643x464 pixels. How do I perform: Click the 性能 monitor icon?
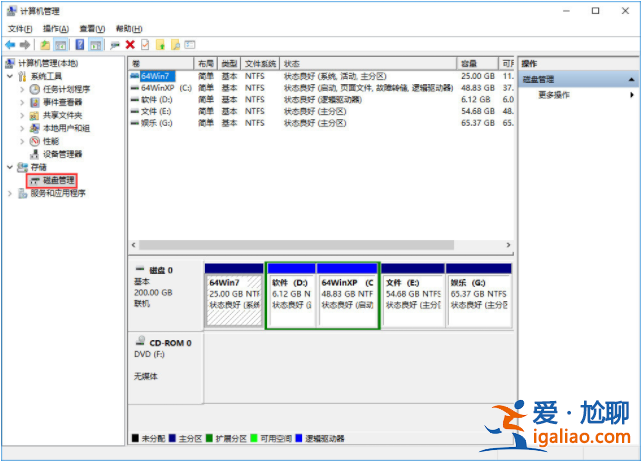pos(35,142)
